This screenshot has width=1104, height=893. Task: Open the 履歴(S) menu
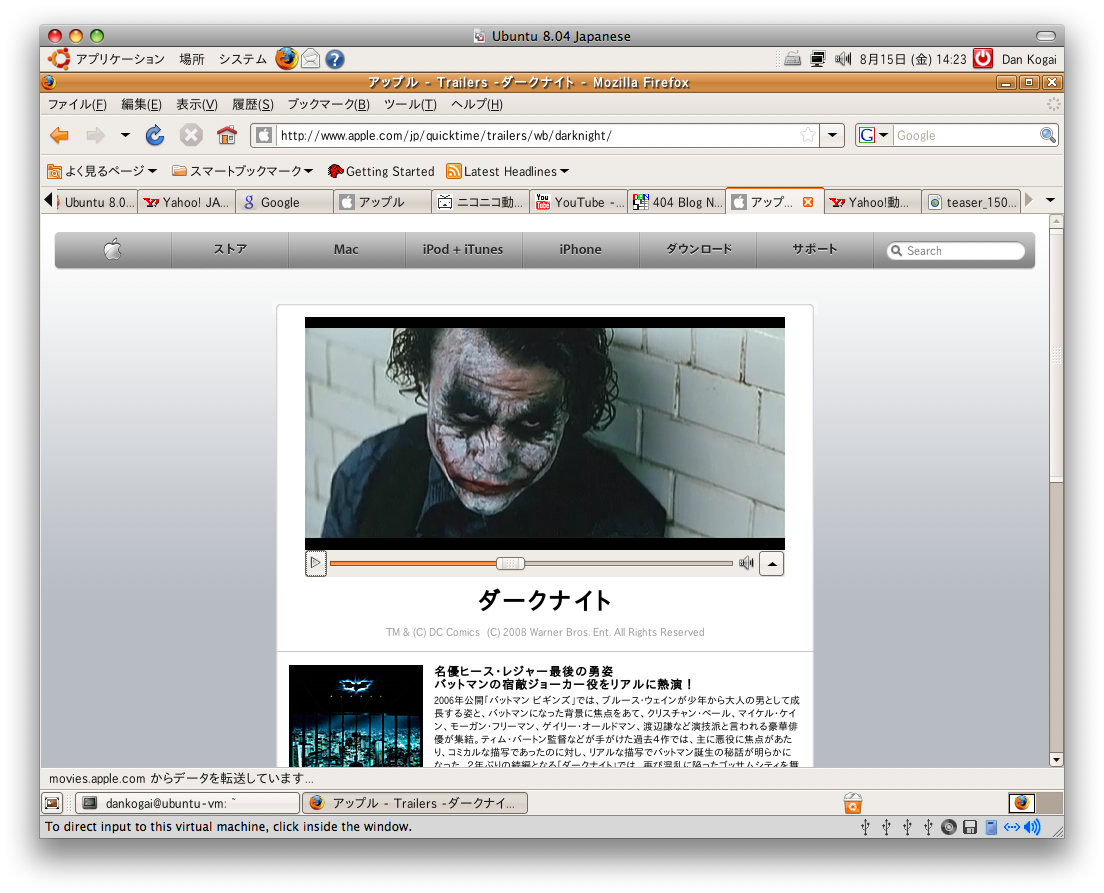click(252, 104)
